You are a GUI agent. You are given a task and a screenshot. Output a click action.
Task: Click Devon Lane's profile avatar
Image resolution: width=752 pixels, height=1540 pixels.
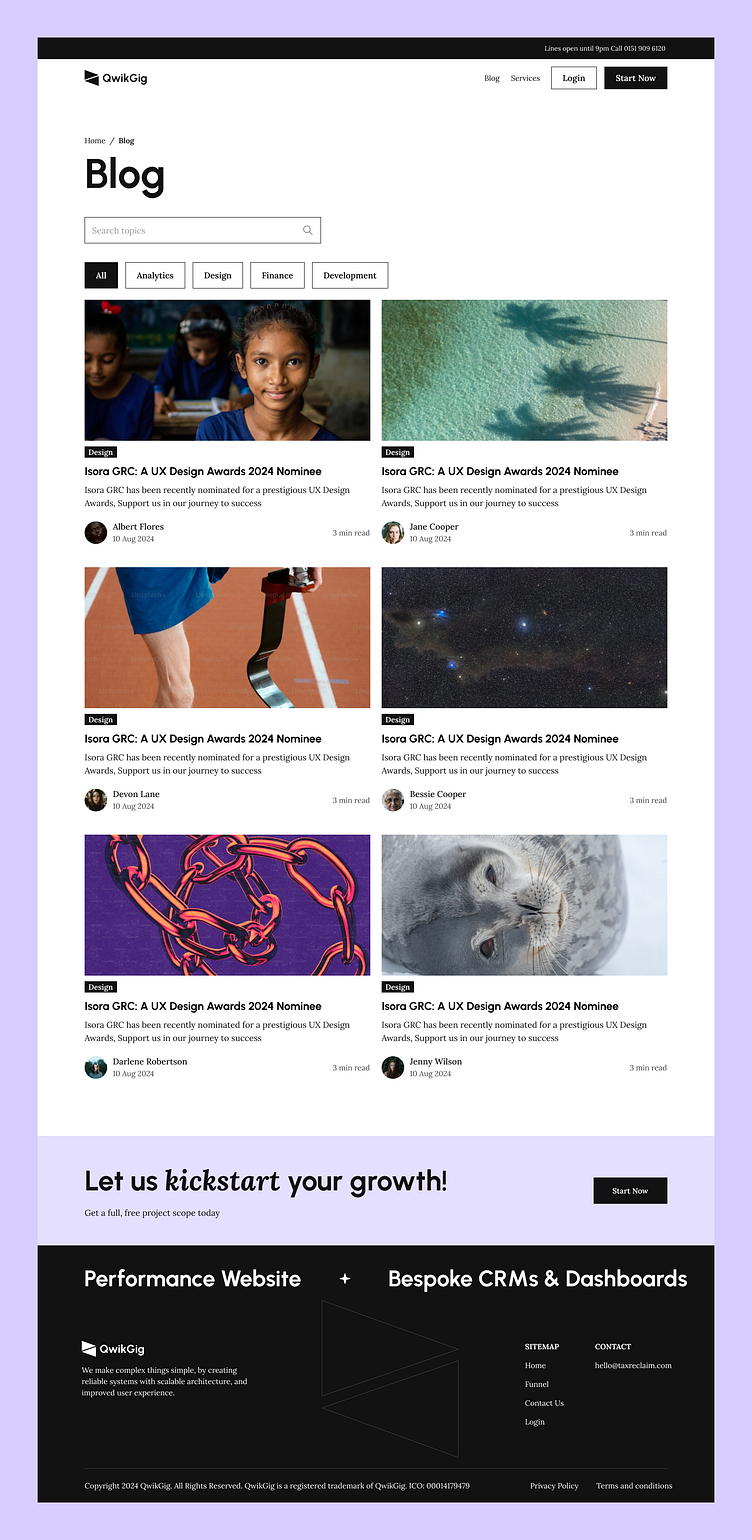click(x=96, y=800)
